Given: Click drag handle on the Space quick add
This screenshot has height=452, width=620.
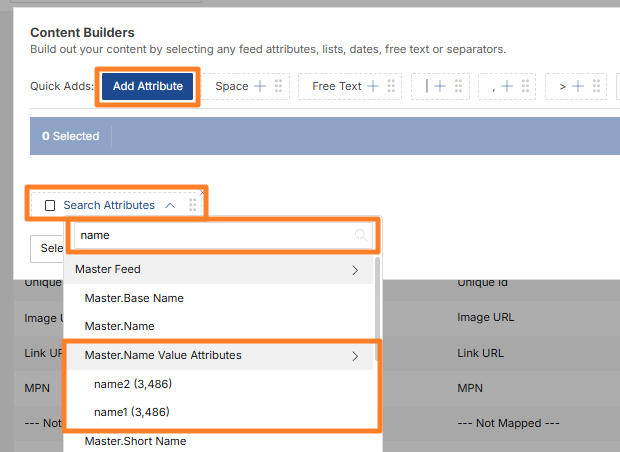Looking at the screenshot, I should [279, 87].
